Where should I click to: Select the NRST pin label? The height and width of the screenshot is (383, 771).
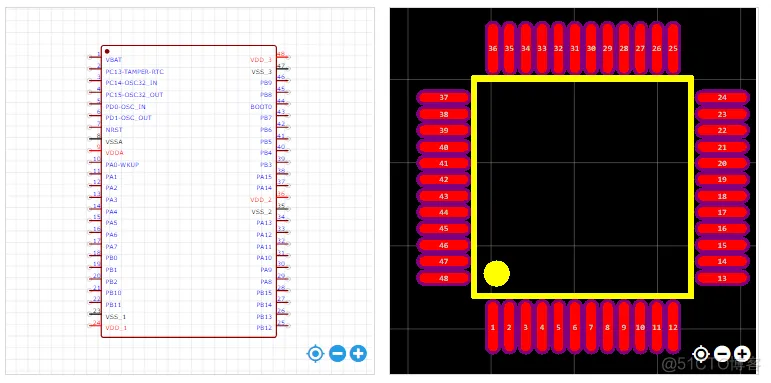[x=114, y=130]
